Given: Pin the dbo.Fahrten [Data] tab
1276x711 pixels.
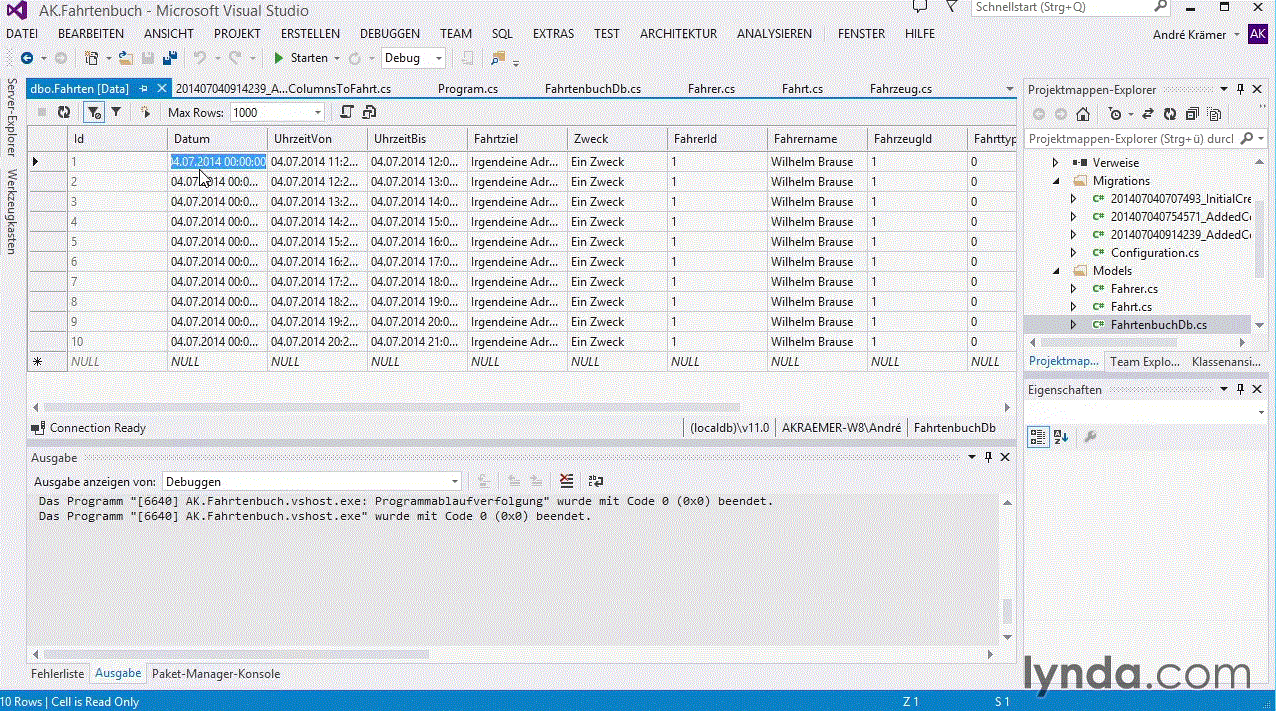Looking at the screenshot, I should pos(144,88).
